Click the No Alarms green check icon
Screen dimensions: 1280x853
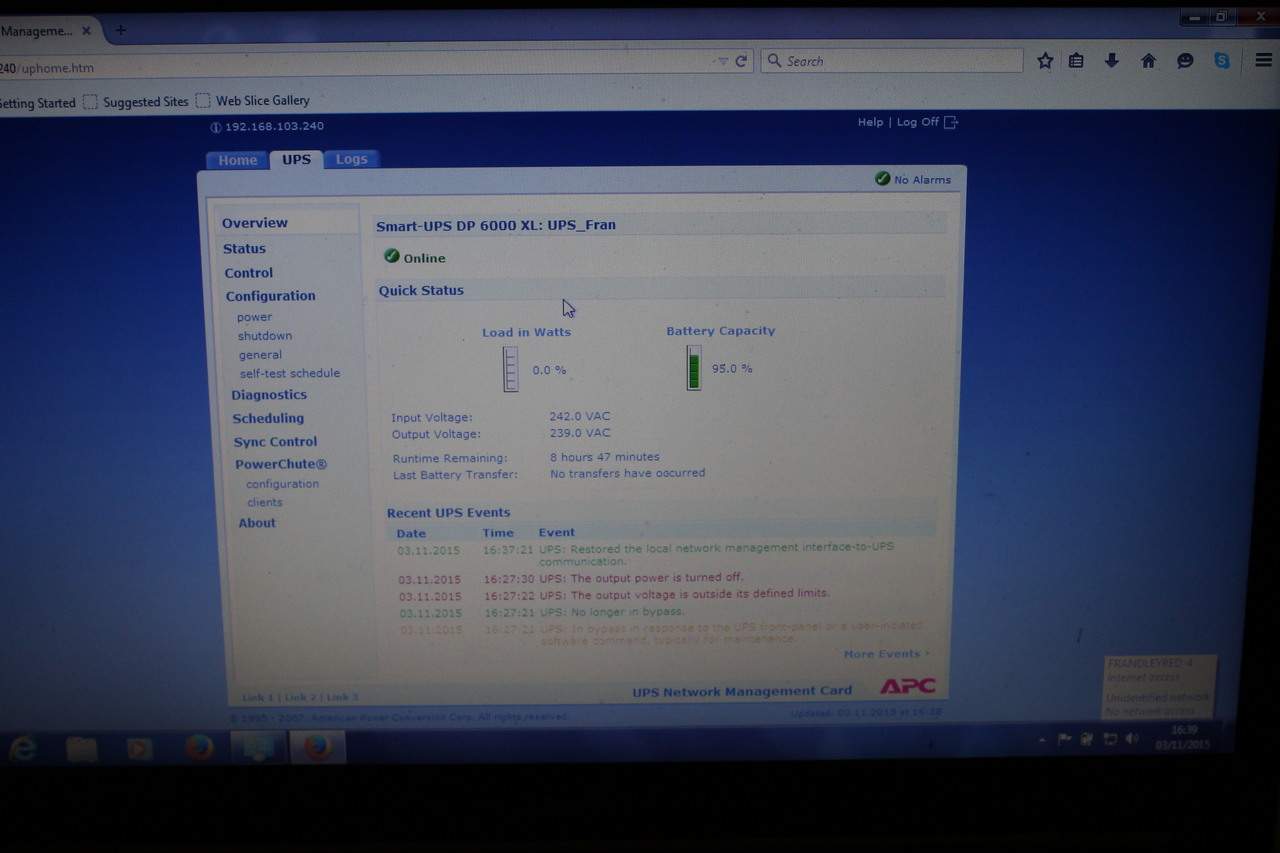[x=882, y=179]
